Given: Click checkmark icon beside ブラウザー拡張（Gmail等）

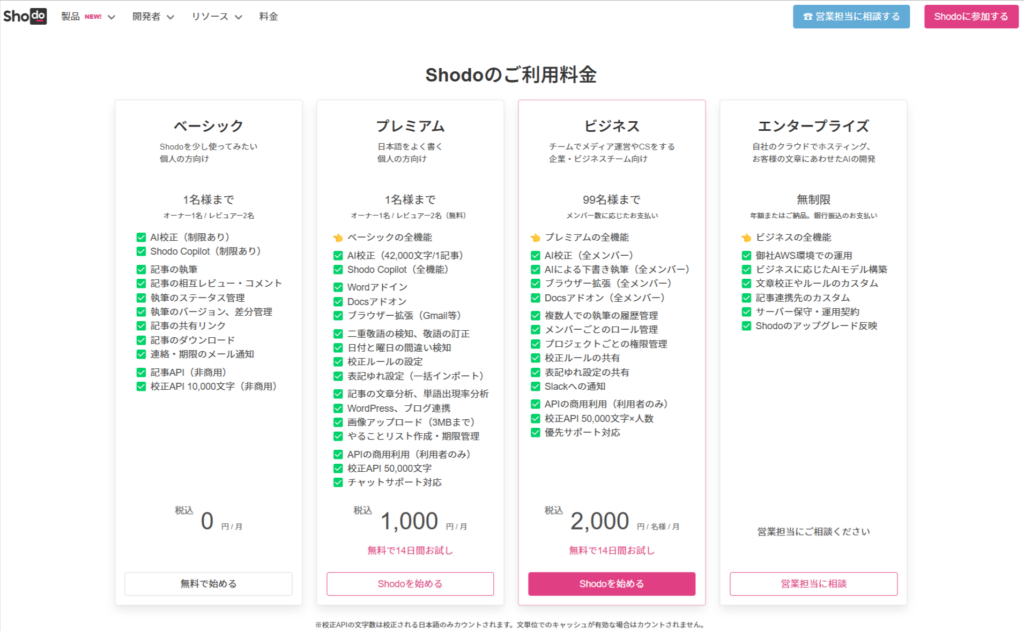Looking at the screenshot, I should point(338,316).
